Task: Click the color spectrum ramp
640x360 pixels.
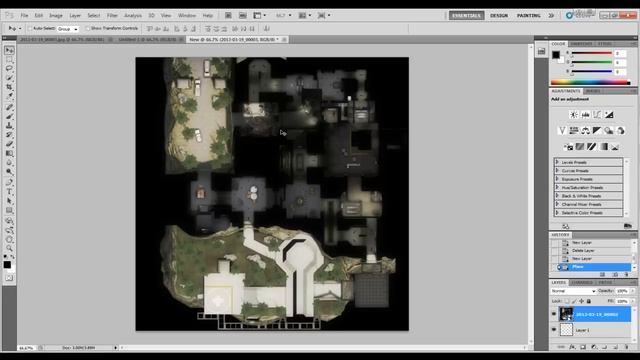Action: tap(590, 82)
